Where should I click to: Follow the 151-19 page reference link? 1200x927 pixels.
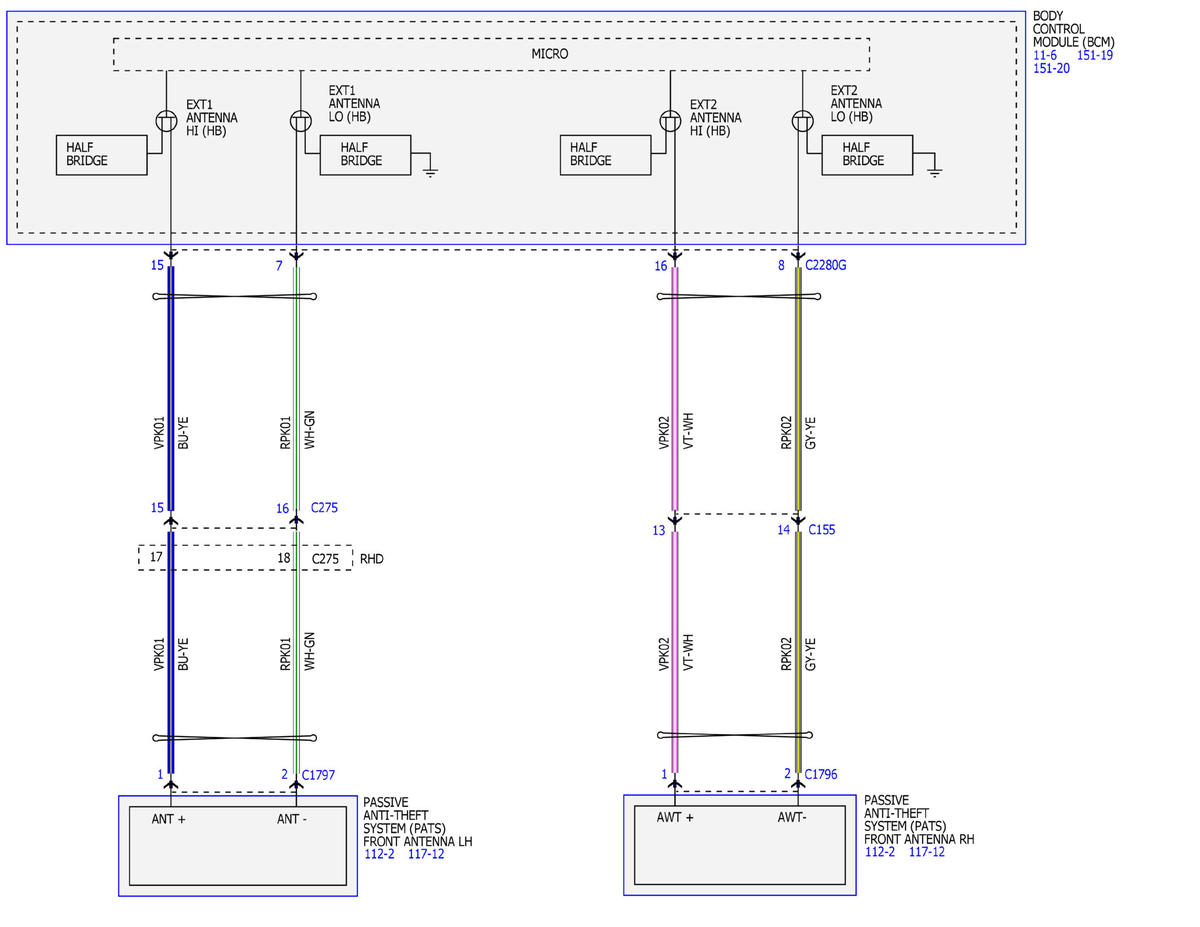pyautogui.click(x=1095, y=55)
